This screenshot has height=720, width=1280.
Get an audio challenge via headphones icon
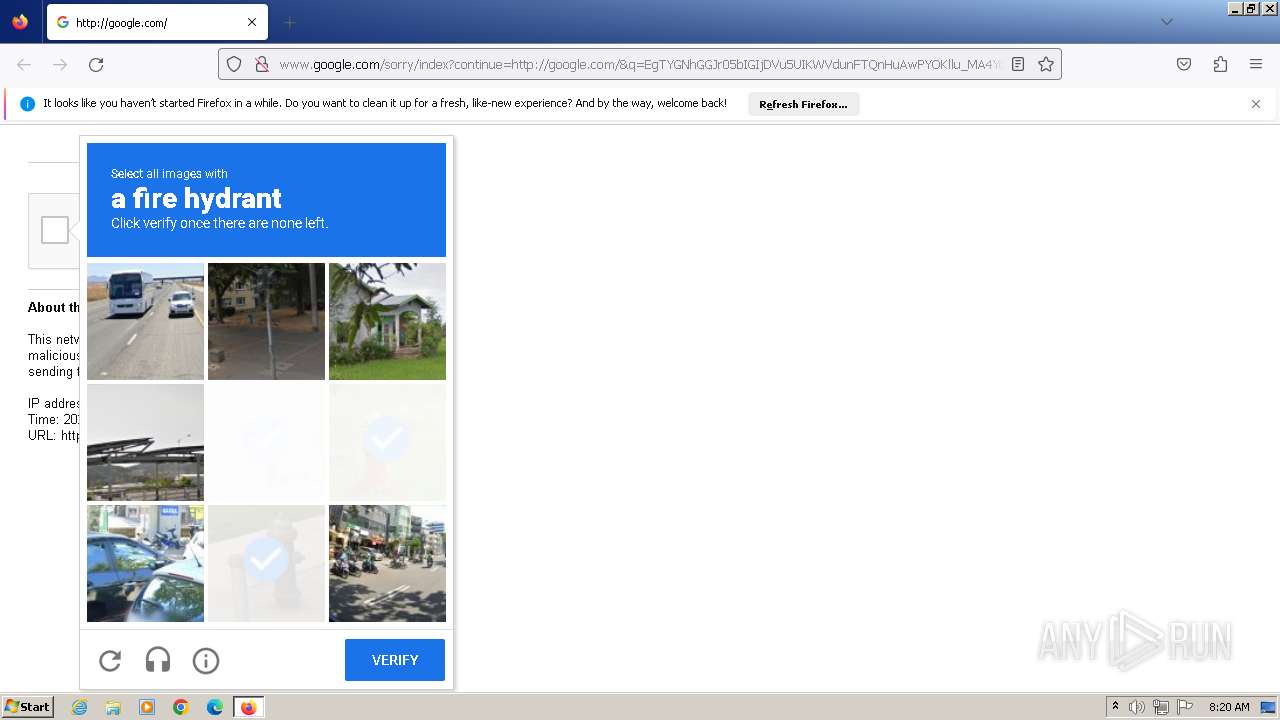click(x=158, y=660)
